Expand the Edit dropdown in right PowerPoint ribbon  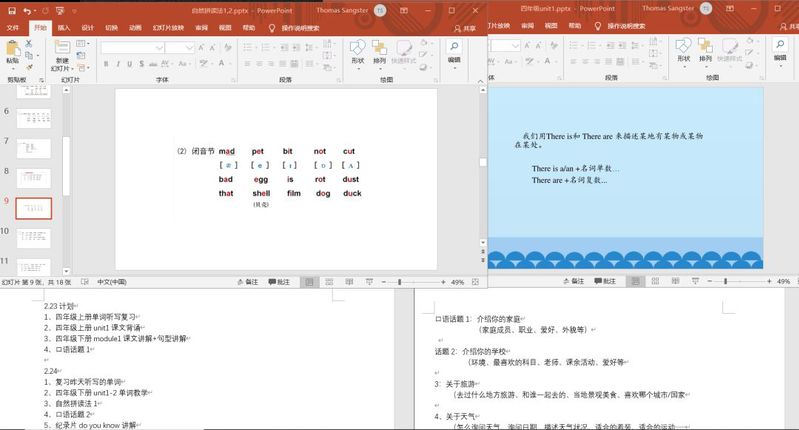point(778,66)
